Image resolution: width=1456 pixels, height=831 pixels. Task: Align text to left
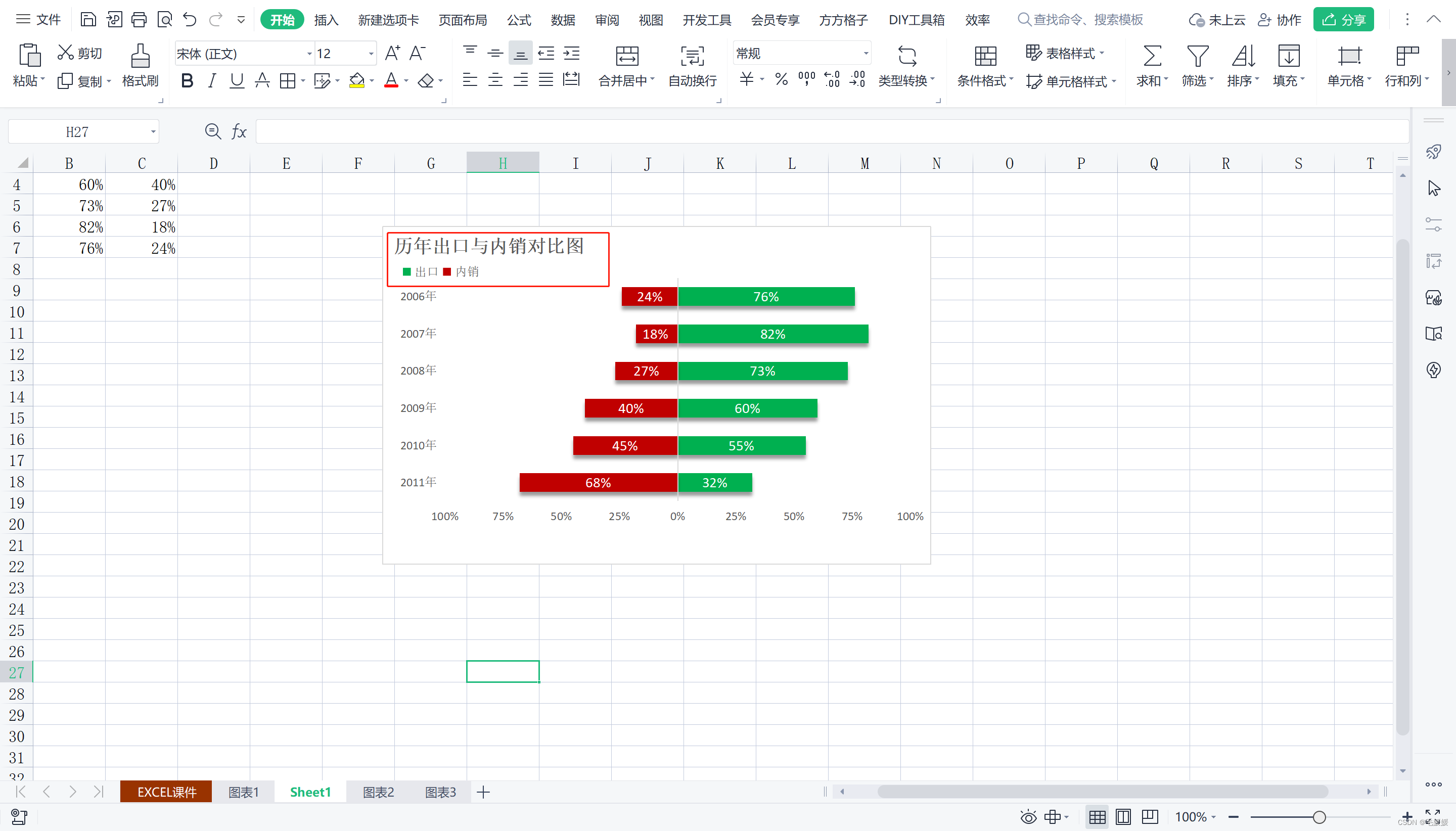(470, 80)
